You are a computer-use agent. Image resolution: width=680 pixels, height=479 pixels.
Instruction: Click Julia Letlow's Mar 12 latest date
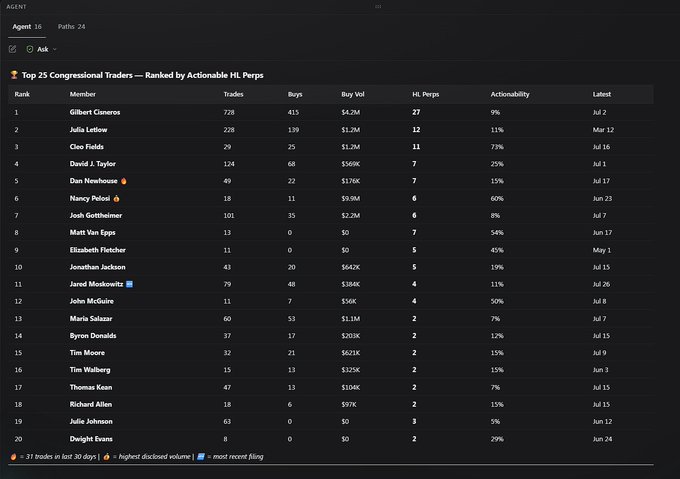click(603, 130)
